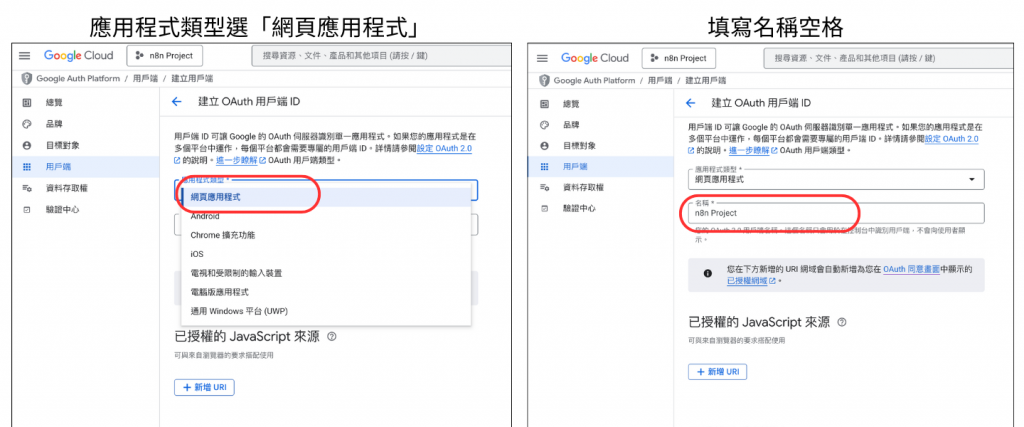1024x427 pixels.
Task: Open 用戶端 breadcrumb in right screenshot
Action: tap(660, 80)
